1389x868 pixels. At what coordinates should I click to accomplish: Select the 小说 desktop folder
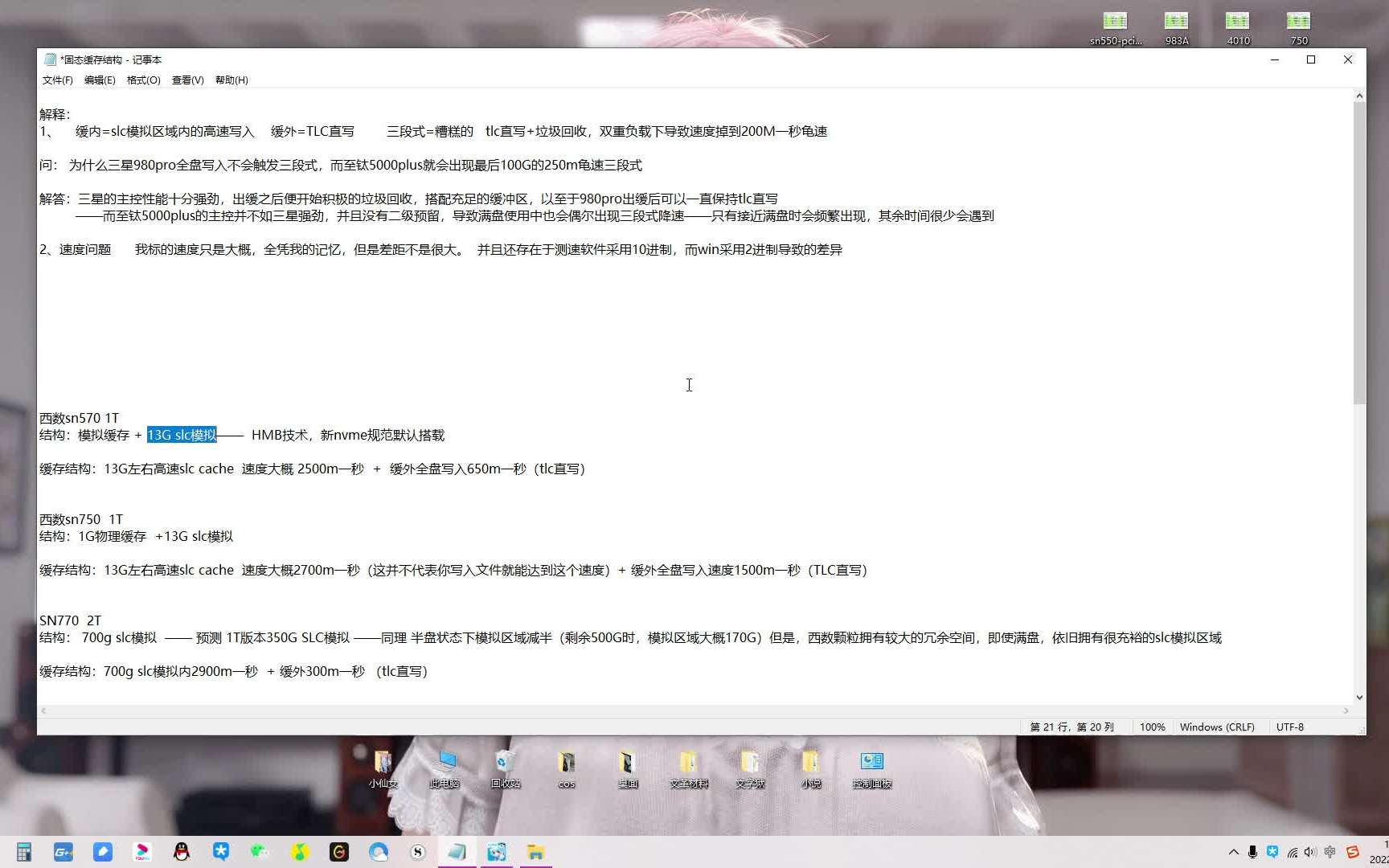pos(811,768)
